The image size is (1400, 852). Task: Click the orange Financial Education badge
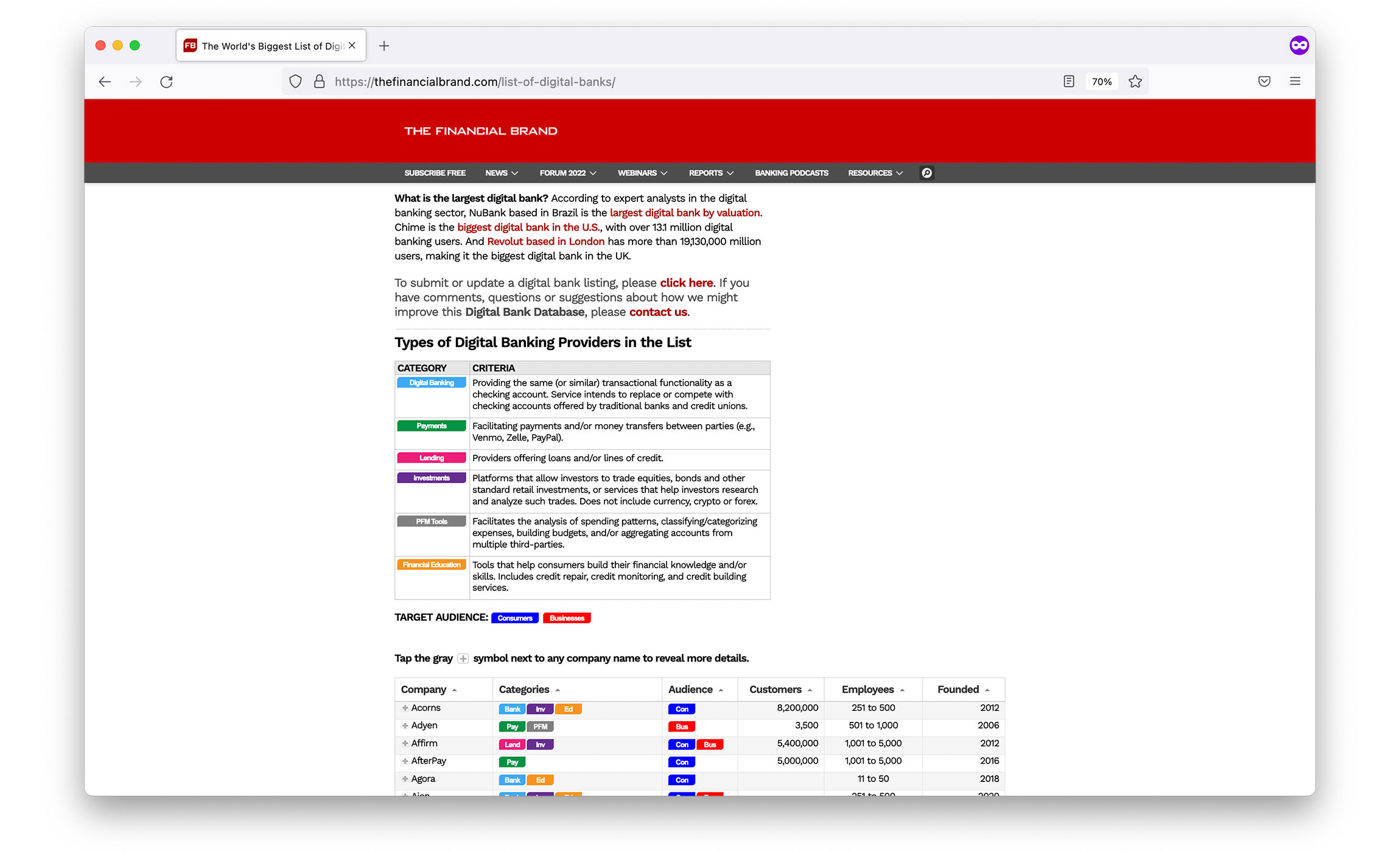[x=432, y=565]
